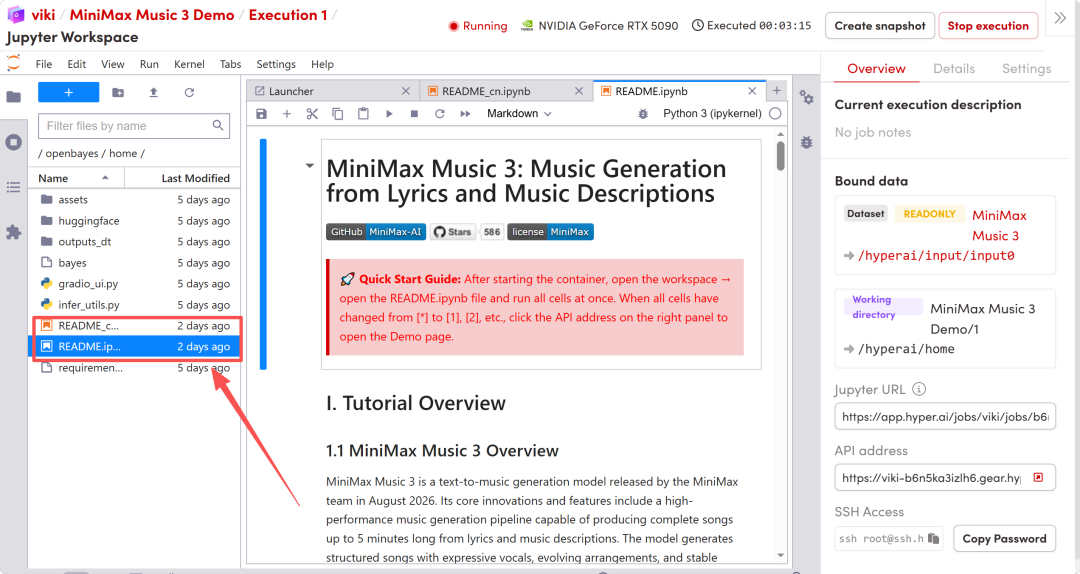Image resolution: width=1080 pixels, height=574 pixels.
Task: Open the Settings menu
Action: (x=276, y=64)
